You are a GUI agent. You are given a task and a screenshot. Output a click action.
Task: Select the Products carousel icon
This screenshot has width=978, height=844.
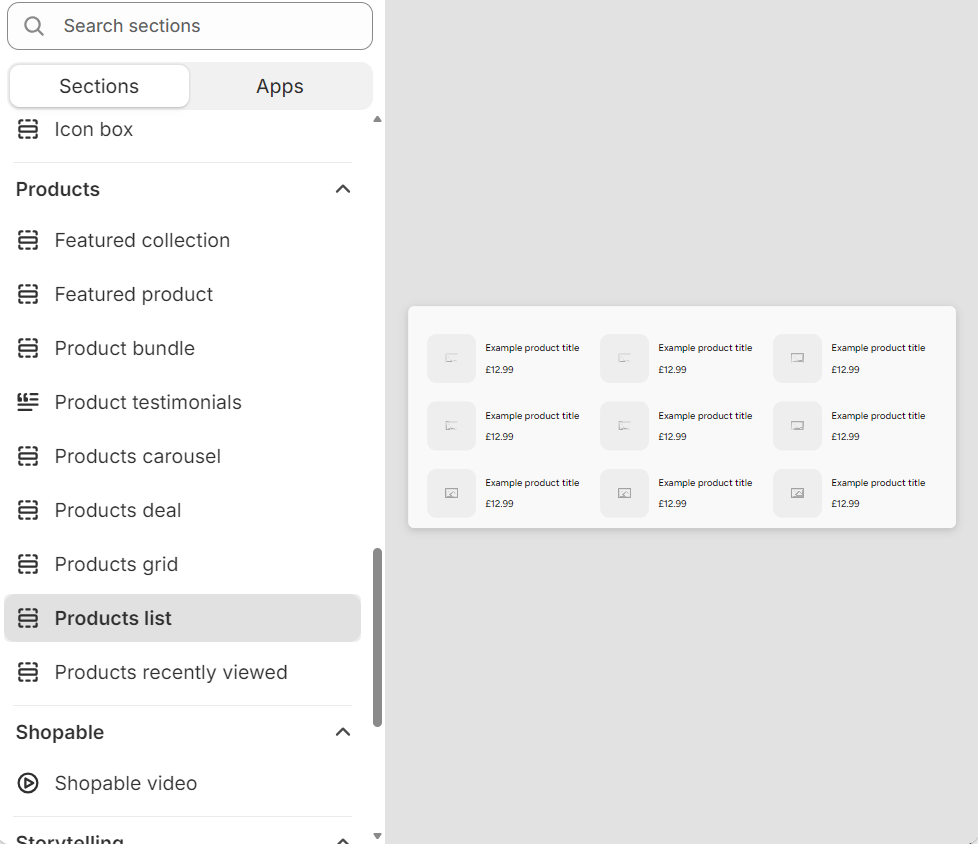coord(27,456)
